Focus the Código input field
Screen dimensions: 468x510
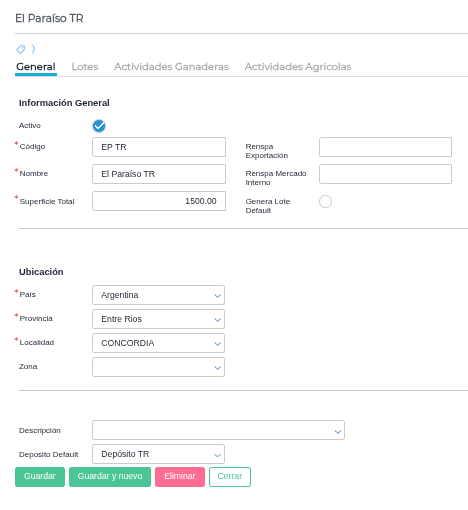coord(159,147)
